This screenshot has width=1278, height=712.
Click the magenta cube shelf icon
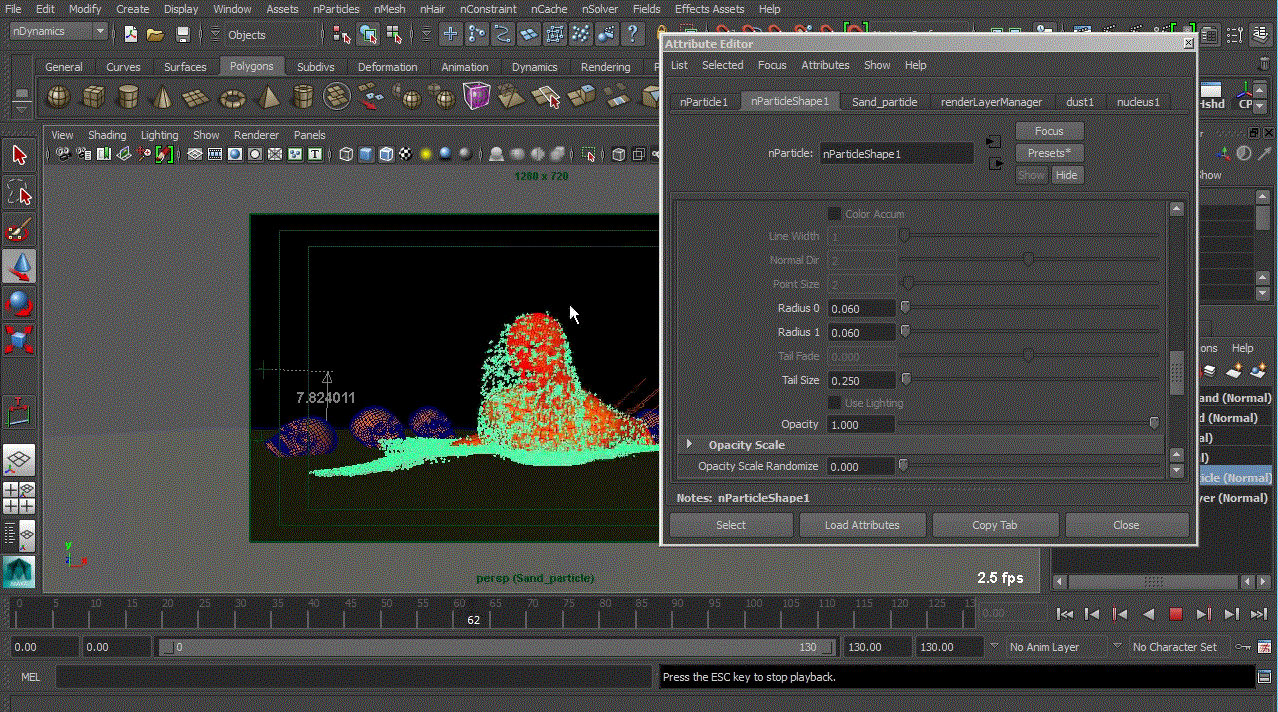click(x=477, y=97)
